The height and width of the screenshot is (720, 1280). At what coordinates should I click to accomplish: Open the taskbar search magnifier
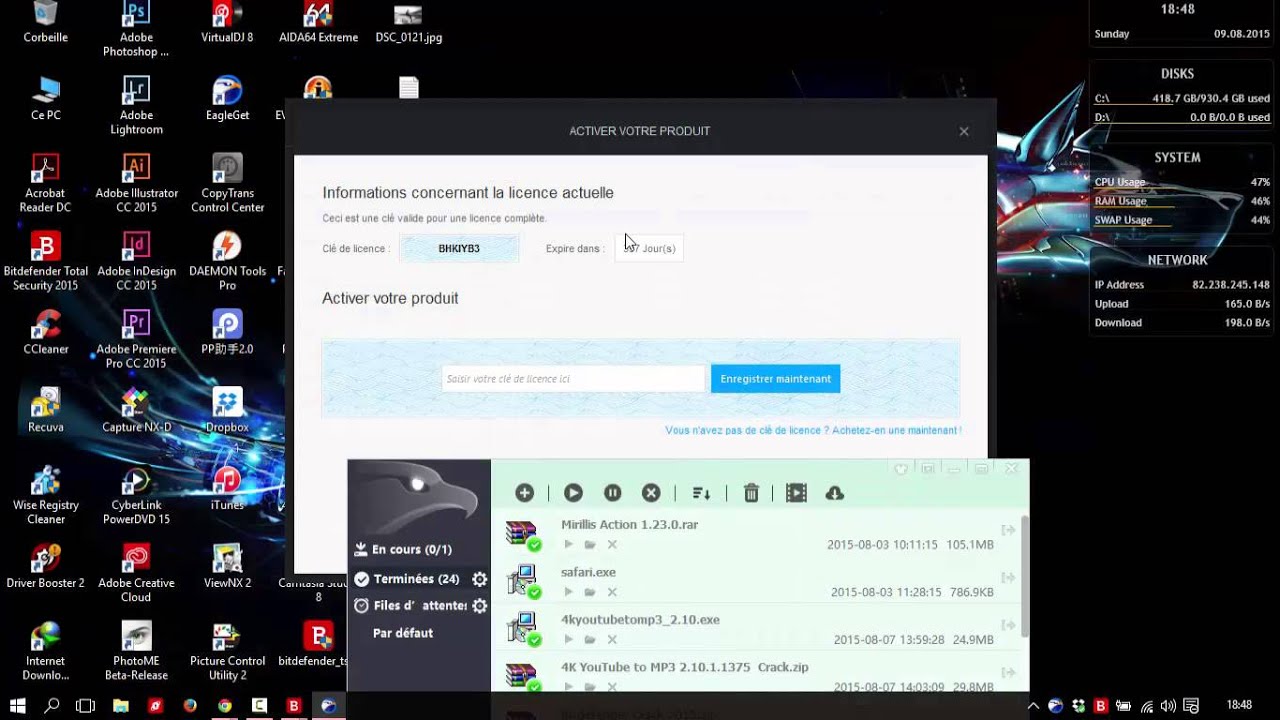(x=52, y=705)
